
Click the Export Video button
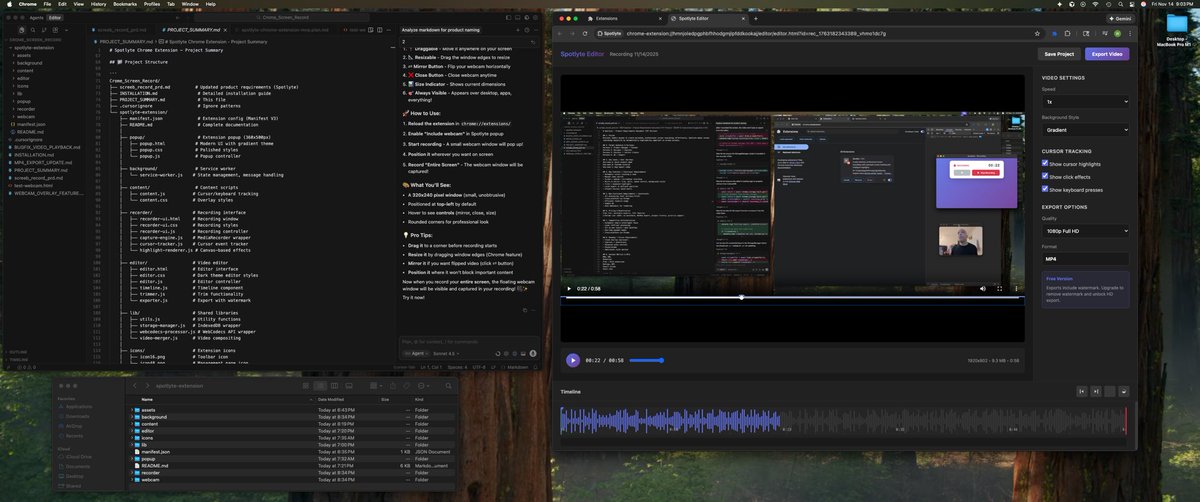(1107, 54)
